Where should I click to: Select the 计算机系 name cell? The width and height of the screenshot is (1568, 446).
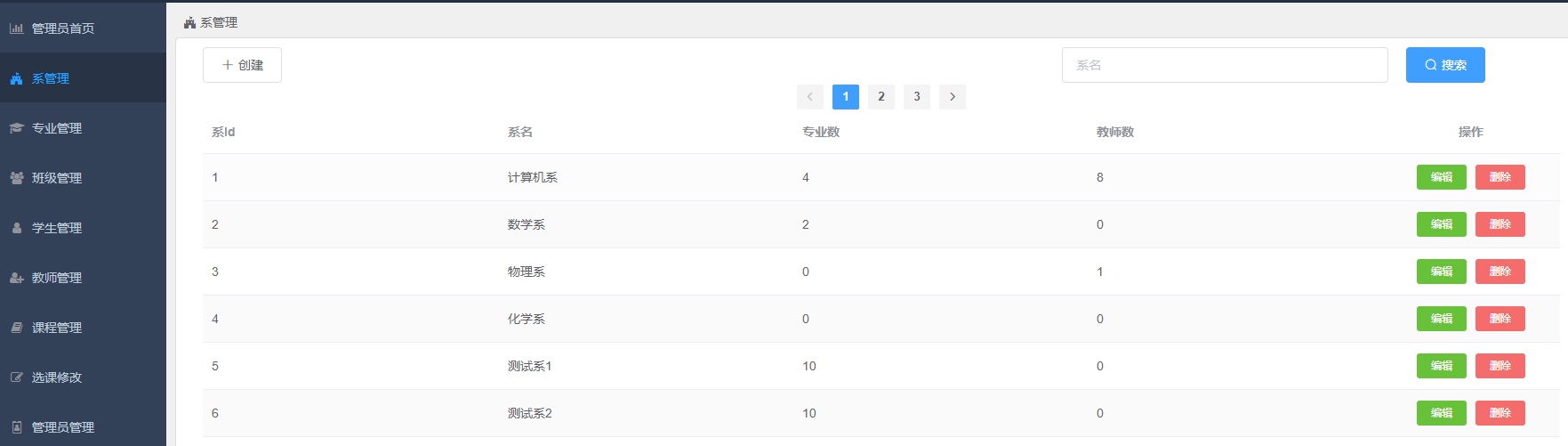(x=533, y=177)
